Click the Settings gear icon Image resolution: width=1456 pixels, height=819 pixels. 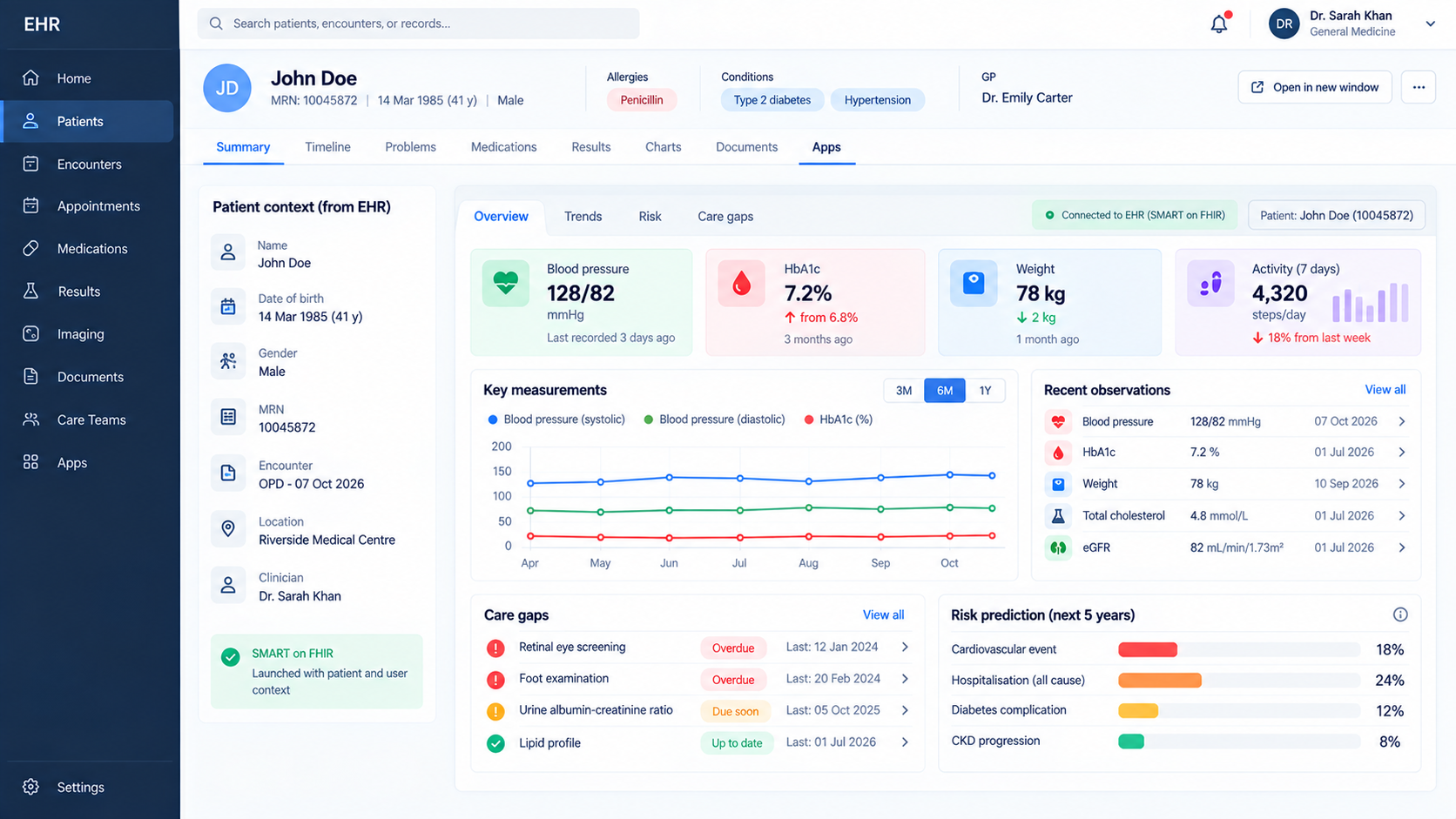tap(30, 787)
